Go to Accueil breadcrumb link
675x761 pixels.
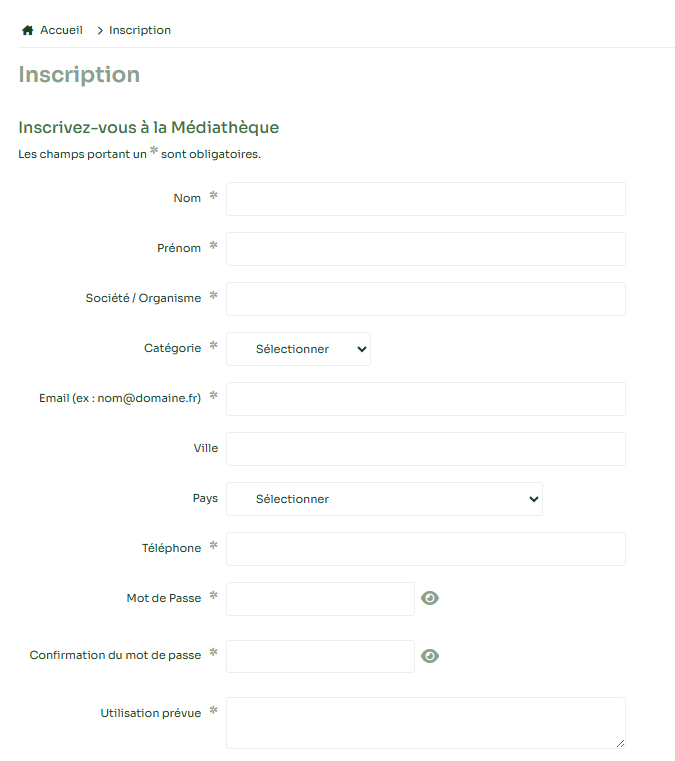click(x=61, y=30)
